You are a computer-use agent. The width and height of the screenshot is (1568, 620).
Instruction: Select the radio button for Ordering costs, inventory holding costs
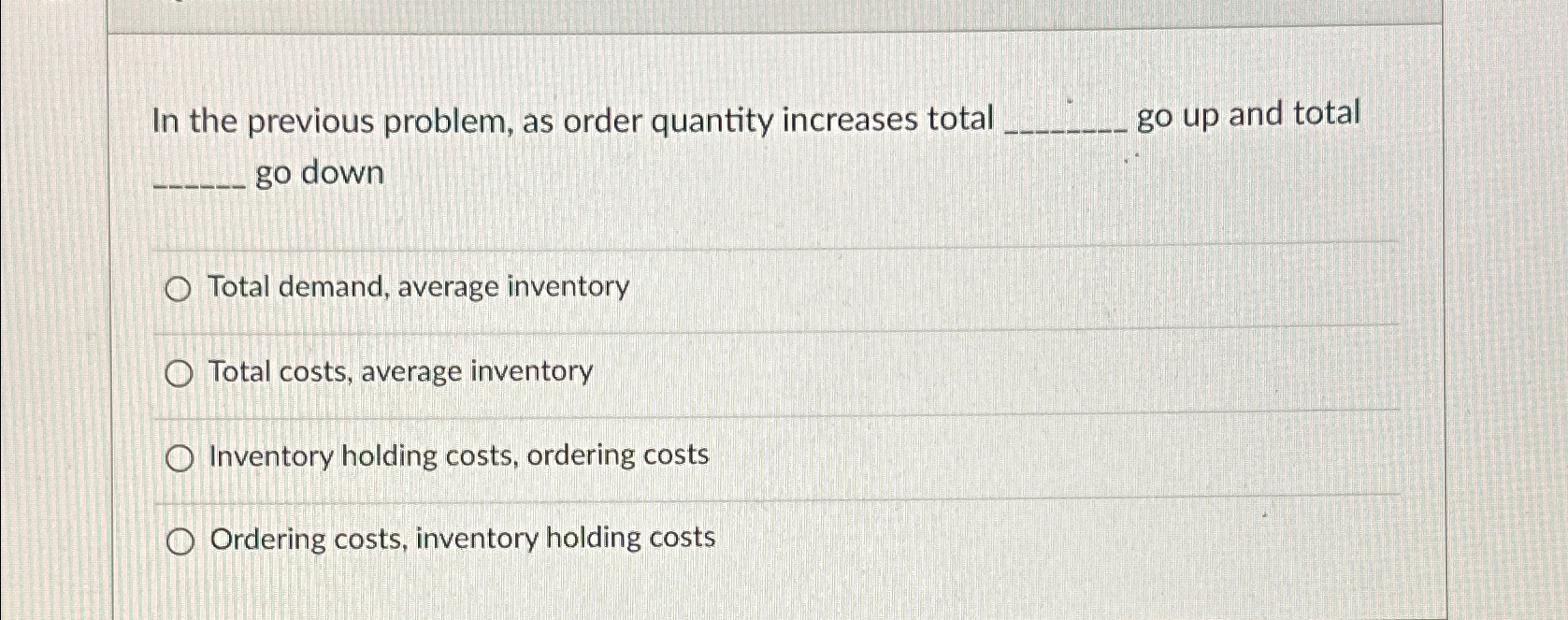178,541
